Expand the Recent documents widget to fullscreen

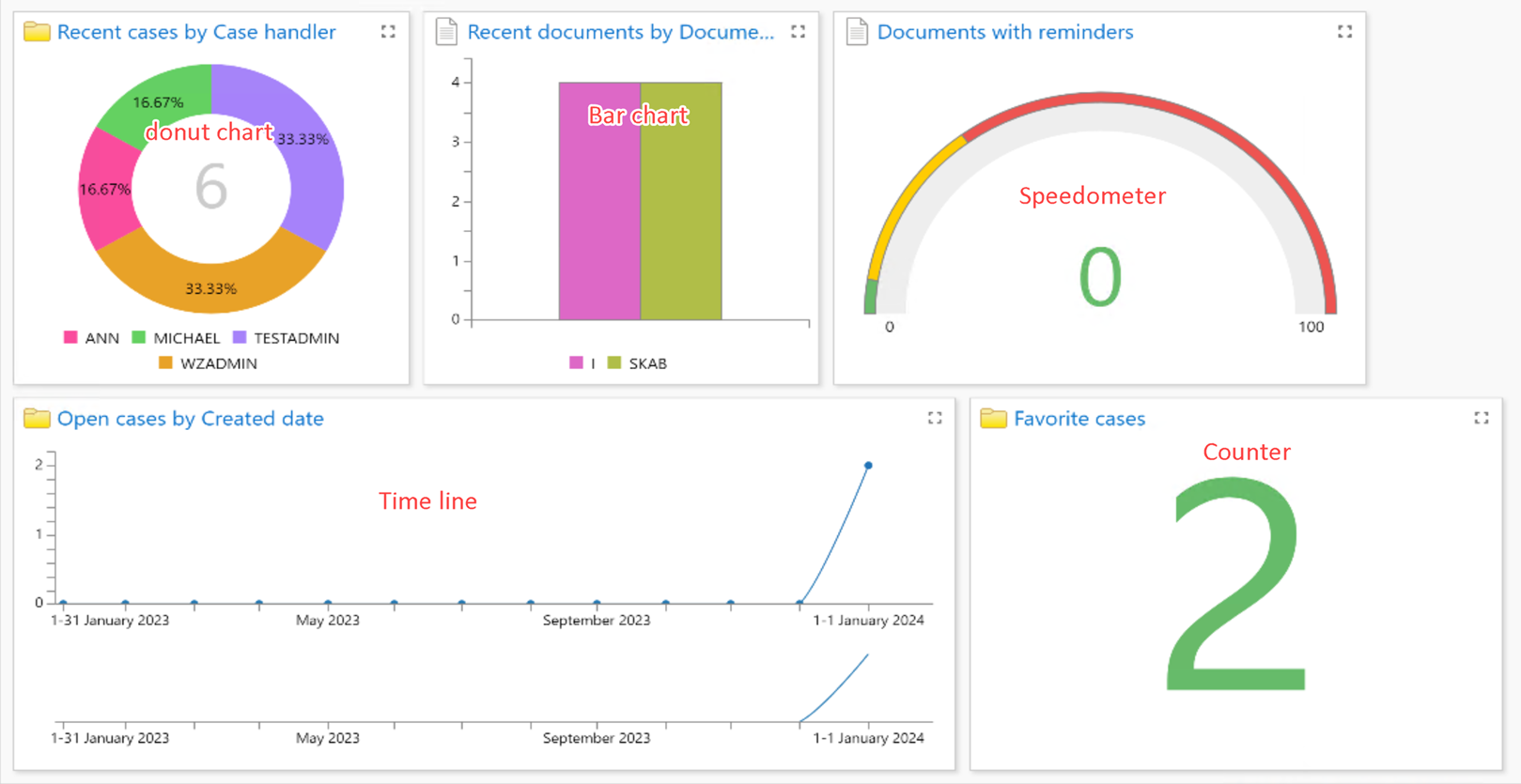[798, 32]
